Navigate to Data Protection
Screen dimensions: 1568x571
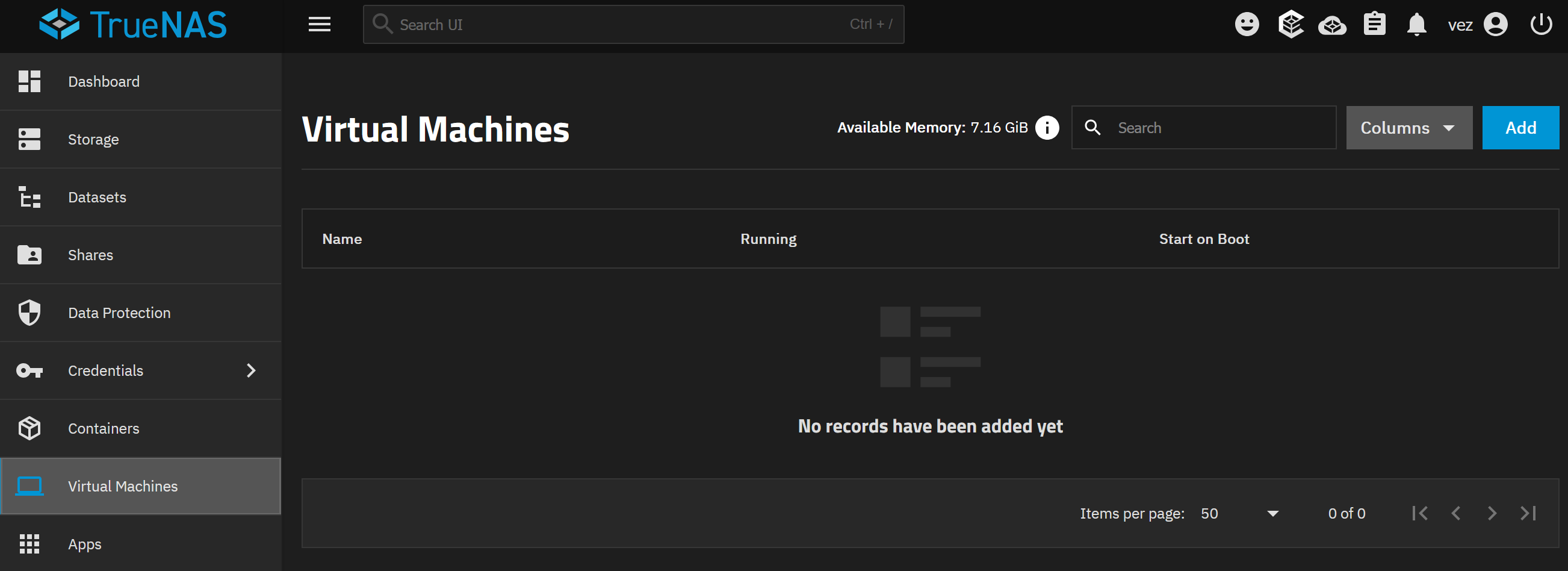point(119,313)
